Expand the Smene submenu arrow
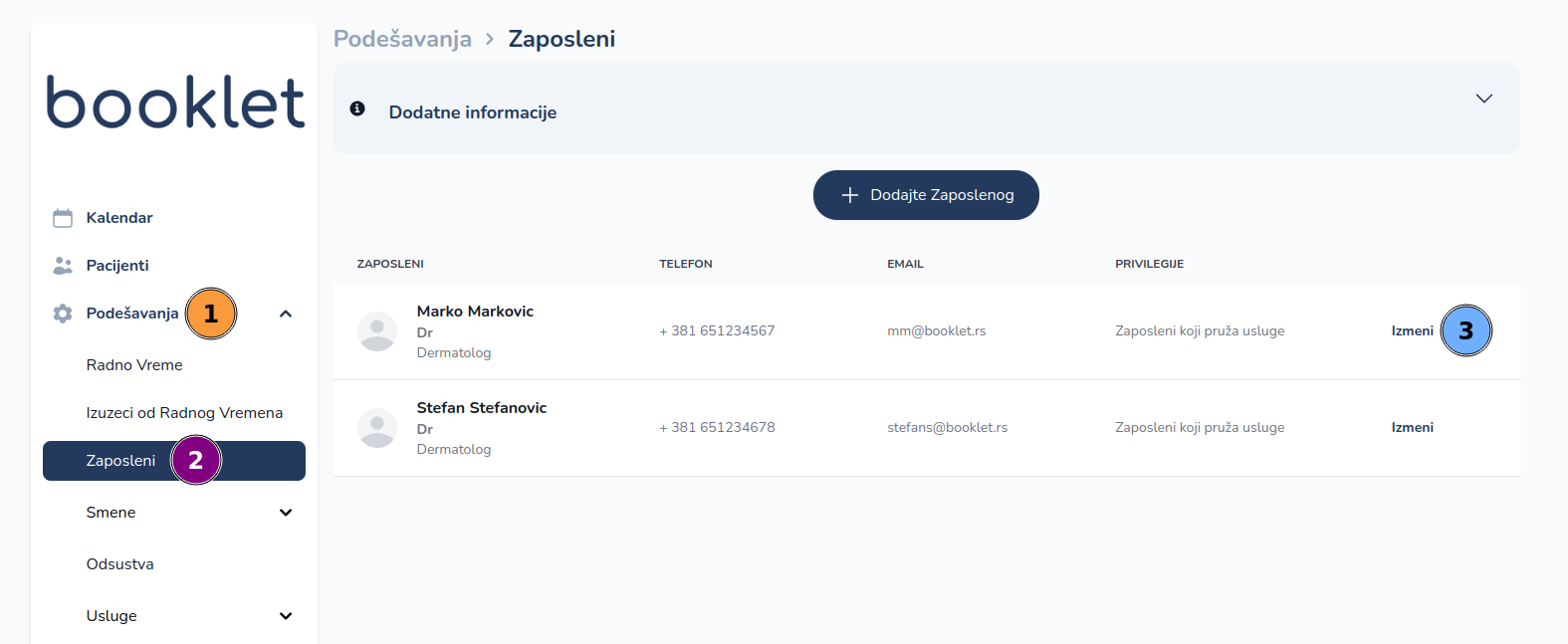Image resolution: width=1568 pixels, height=644 pixels. tap(286, 513)
